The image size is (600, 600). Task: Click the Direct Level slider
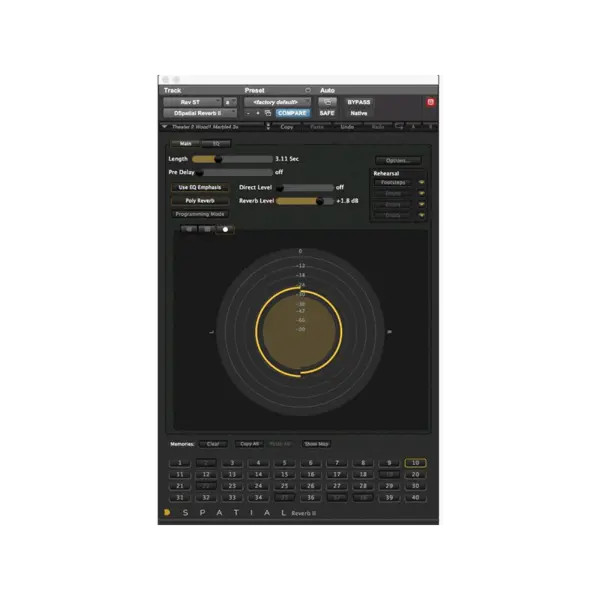pos(305,188)
